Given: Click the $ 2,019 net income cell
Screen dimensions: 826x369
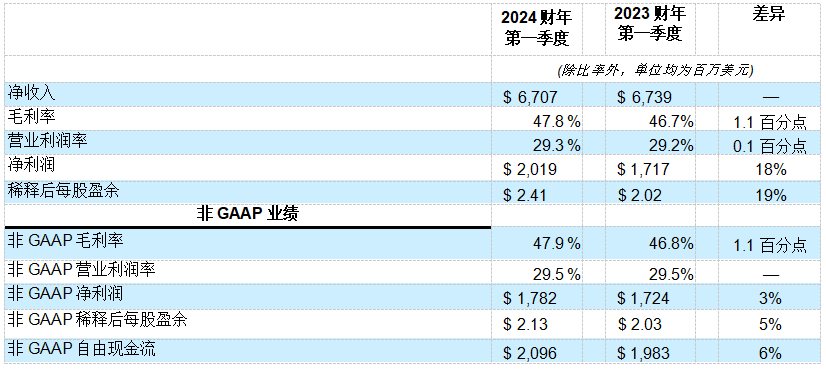Looking at the screenshot, I should [530, 169].
